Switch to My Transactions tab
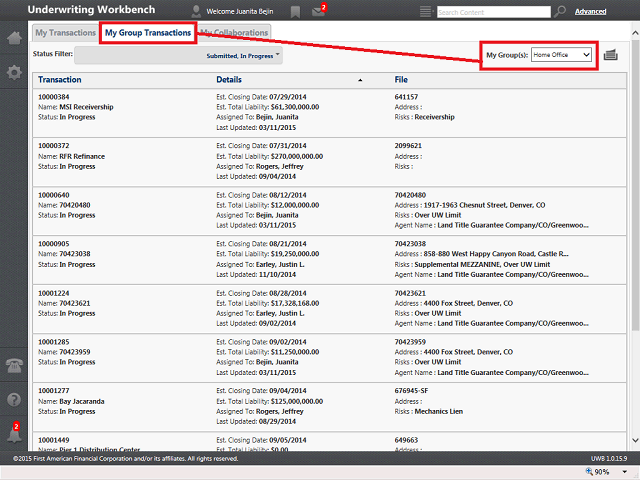The width and height of the screenshot is (640, 480). coord(65,33)
